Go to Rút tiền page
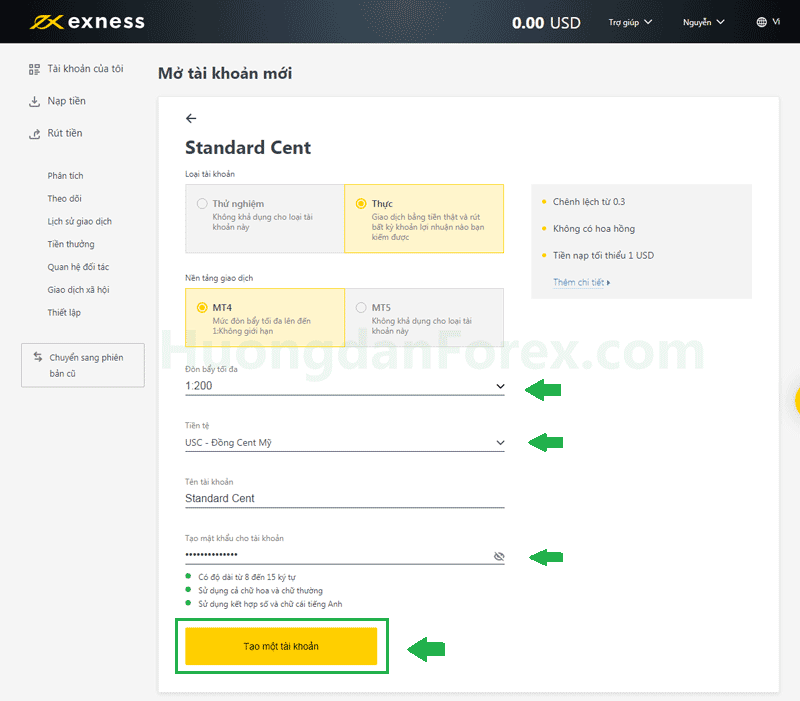800x701 pixels. pyautogui.click(x=65, y=133)
